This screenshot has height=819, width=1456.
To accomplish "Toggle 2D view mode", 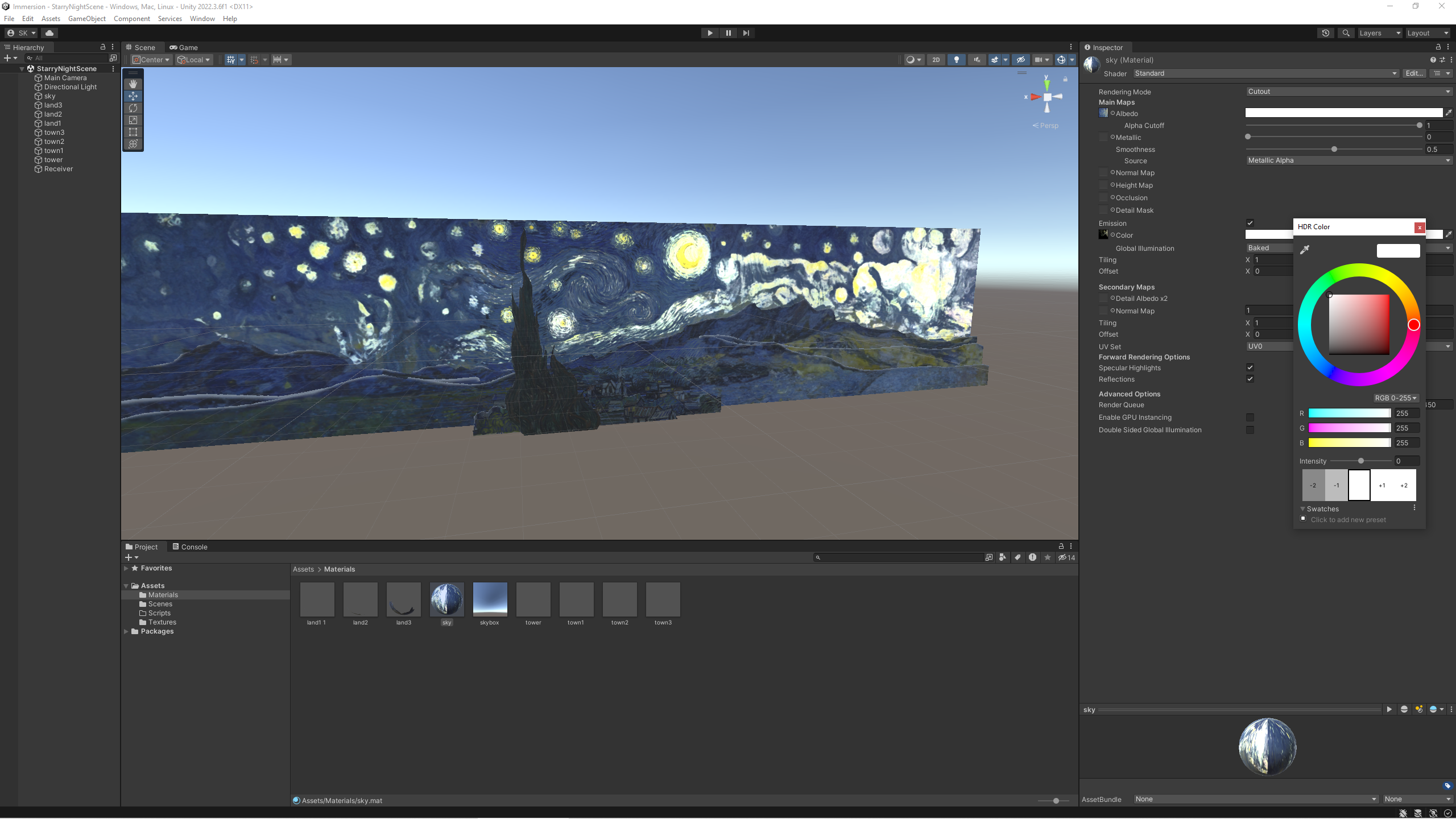I will [x=936, y=60].
